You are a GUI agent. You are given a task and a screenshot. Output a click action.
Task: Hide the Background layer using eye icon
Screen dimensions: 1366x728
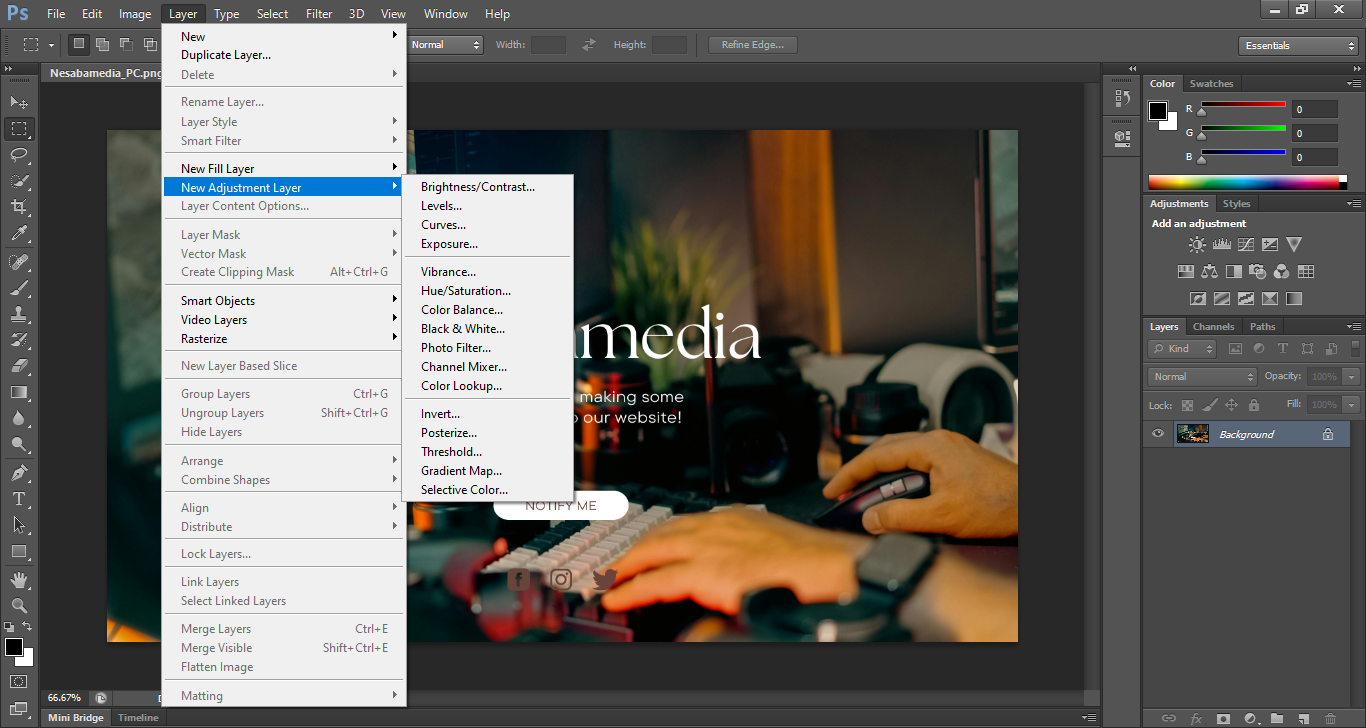(x=1158, y=434)
